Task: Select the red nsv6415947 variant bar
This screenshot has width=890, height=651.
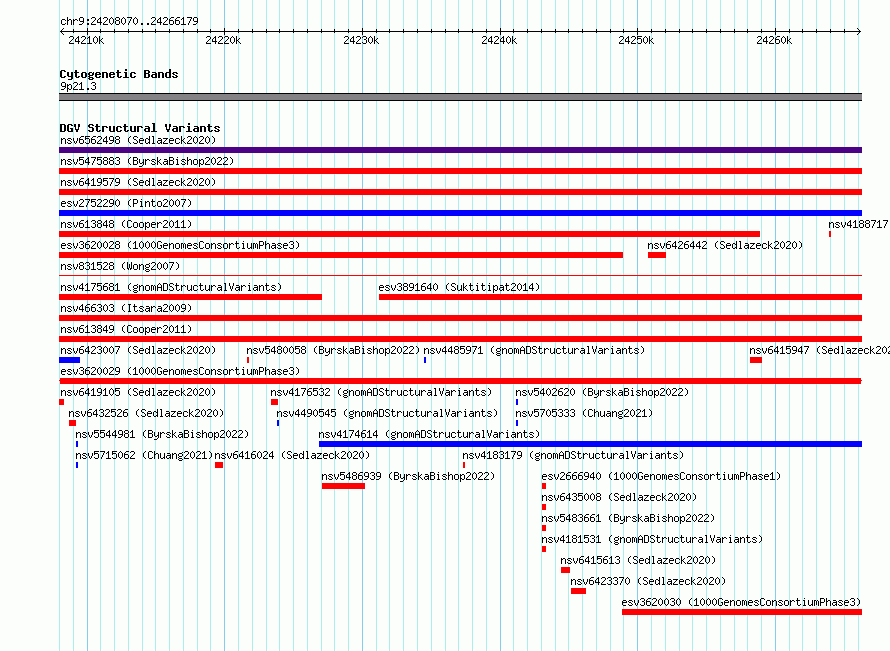Action: pyautogui.click(x=755, y=360)
